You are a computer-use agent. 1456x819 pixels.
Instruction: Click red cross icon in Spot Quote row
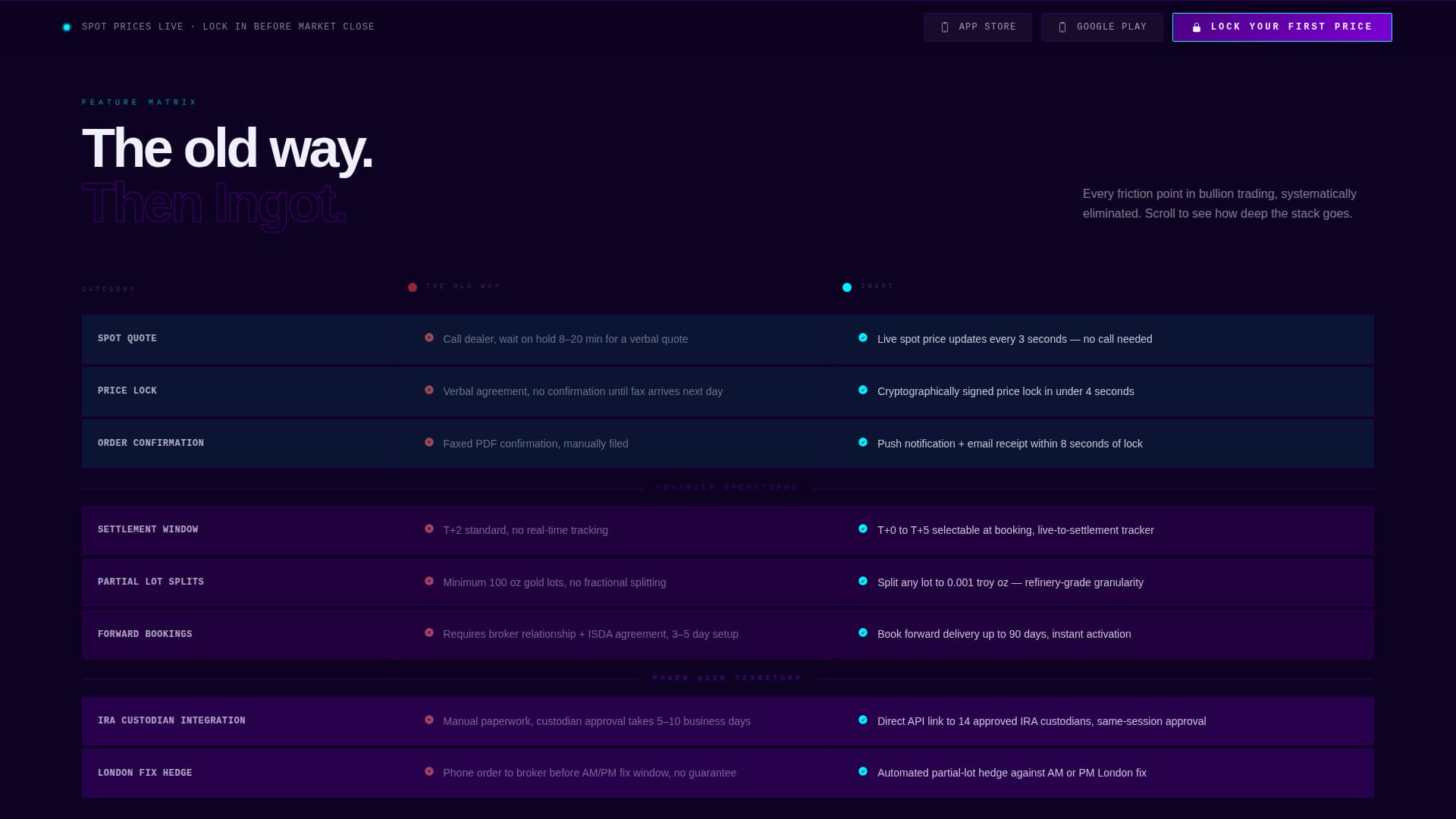[429, 337]
